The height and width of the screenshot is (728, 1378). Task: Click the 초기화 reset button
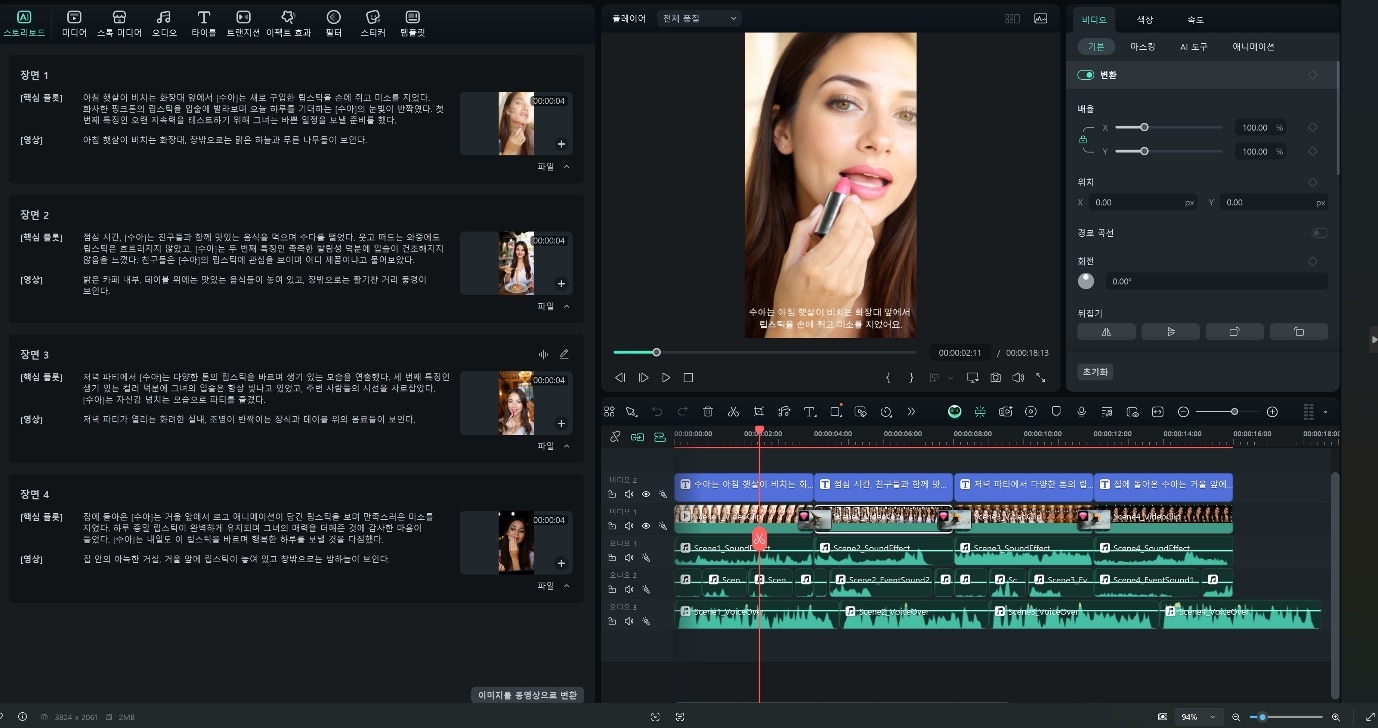[1095, 372]
